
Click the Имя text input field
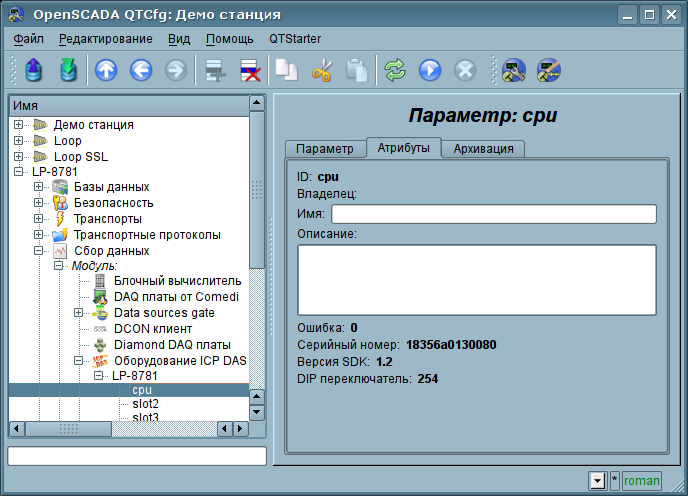tap(493, 214)
